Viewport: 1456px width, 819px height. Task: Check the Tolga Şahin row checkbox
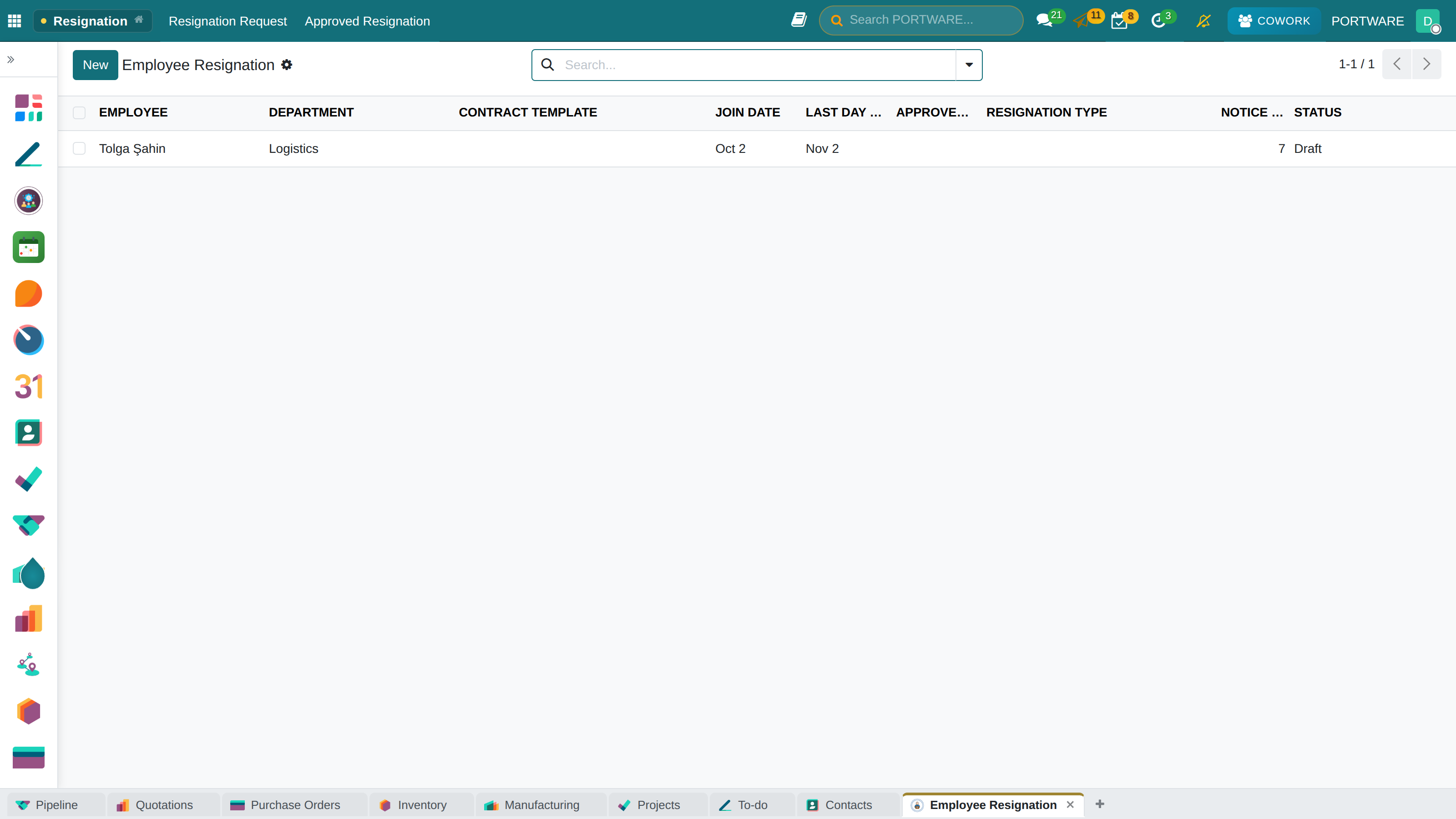point(79,149)
